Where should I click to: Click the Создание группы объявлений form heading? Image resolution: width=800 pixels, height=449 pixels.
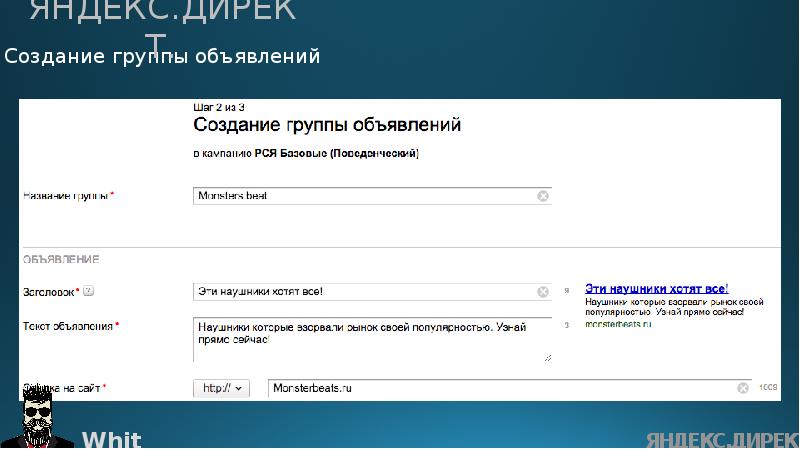coord(327,125)
